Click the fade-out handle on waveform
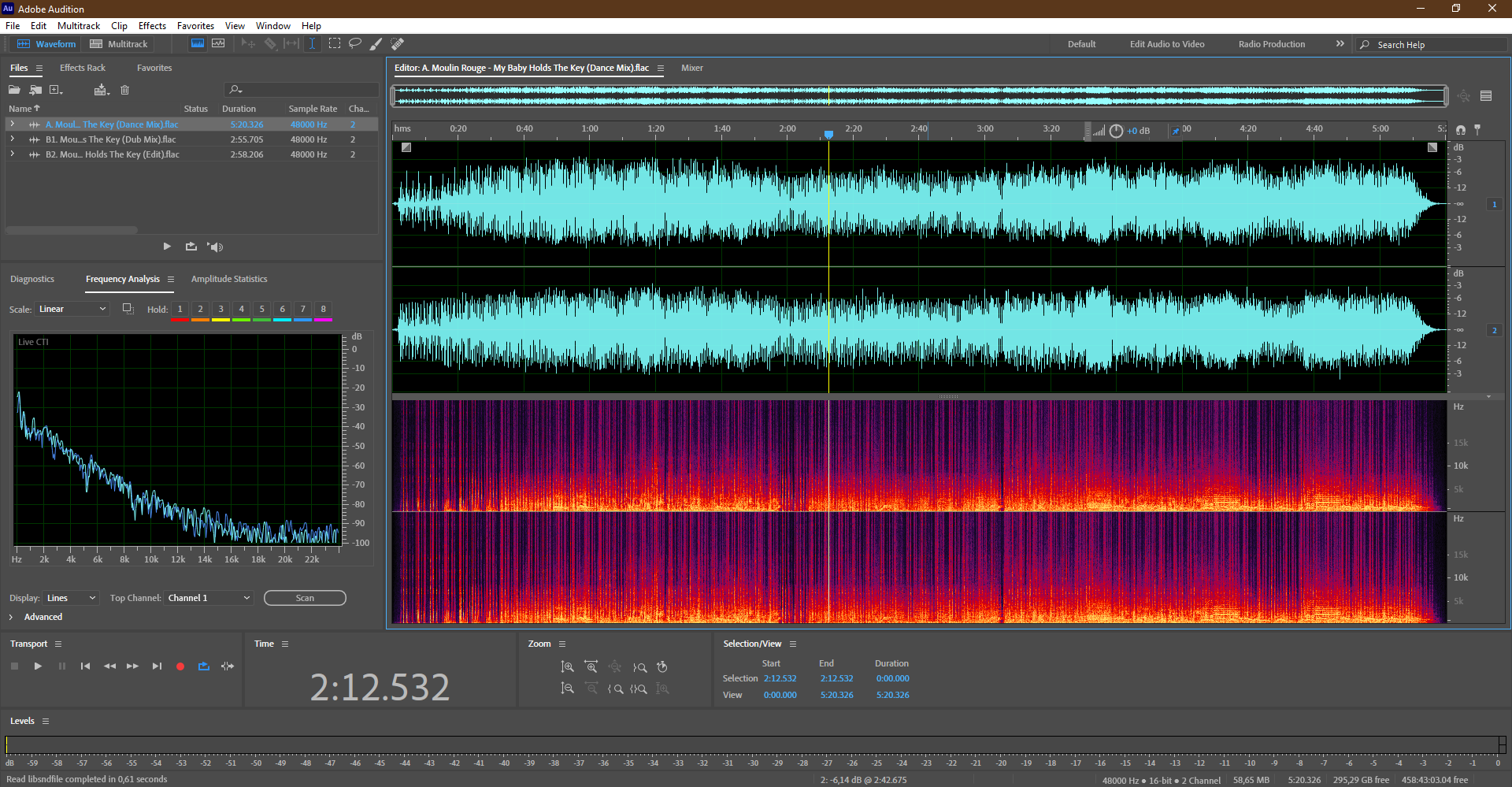 pyautogui.click(x=1432, y=147)
